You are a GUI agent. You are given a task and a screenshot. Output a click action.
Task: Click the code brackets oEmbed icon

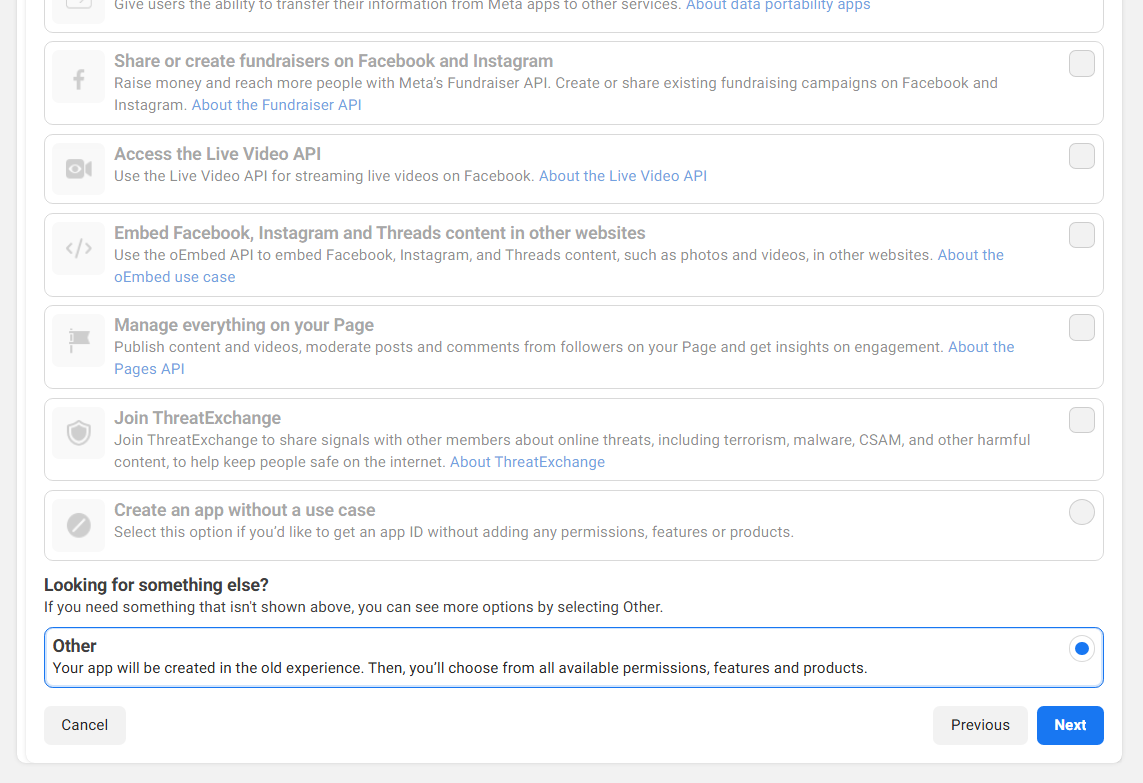tap(78, 248)
